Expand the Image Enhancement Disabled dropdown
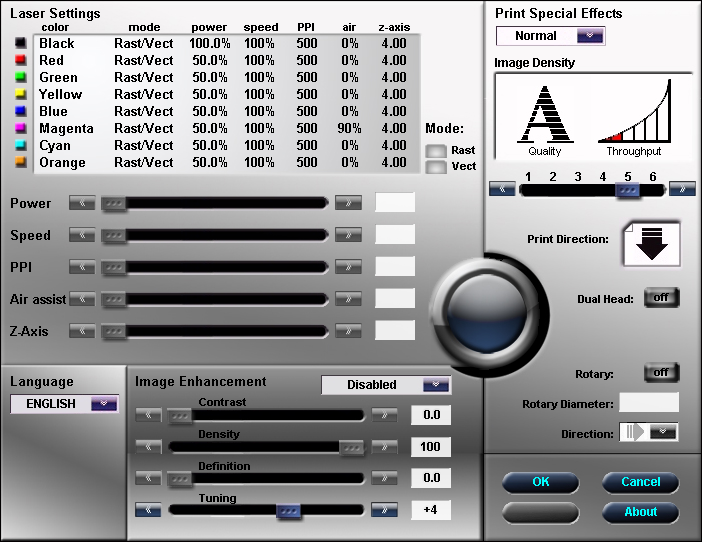702x542 pixels. click(x=385, y=385)
